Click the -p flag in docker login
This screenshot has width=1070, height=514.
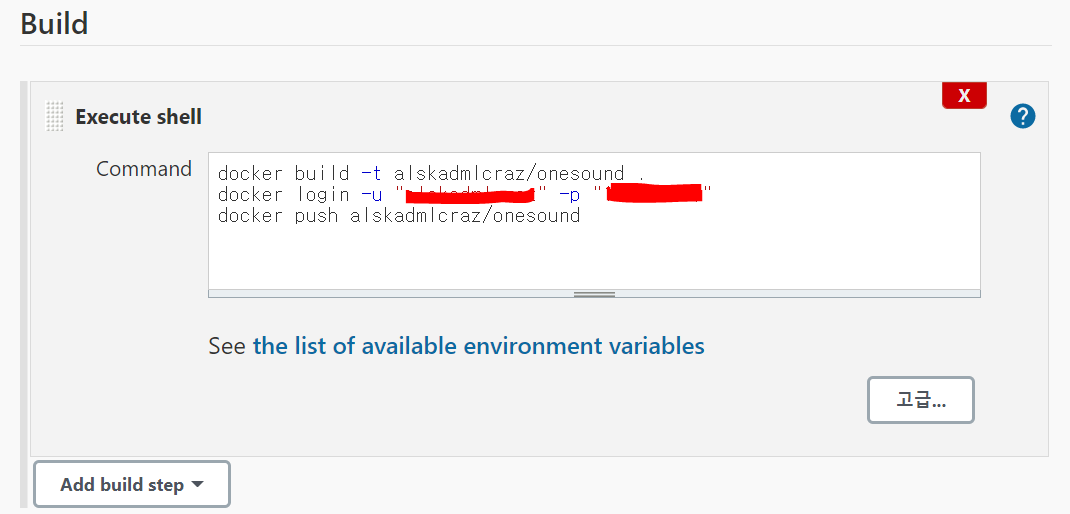coord(570,195)
